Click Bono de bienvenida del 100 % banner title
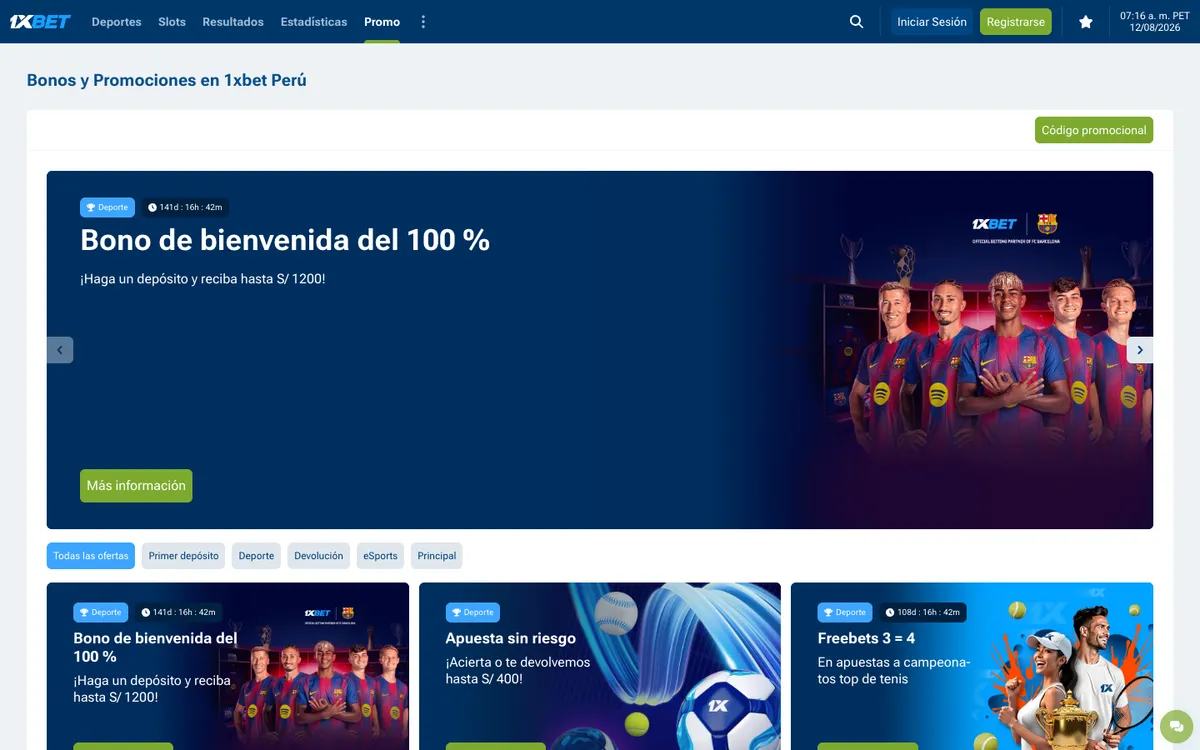 point(285,240)
